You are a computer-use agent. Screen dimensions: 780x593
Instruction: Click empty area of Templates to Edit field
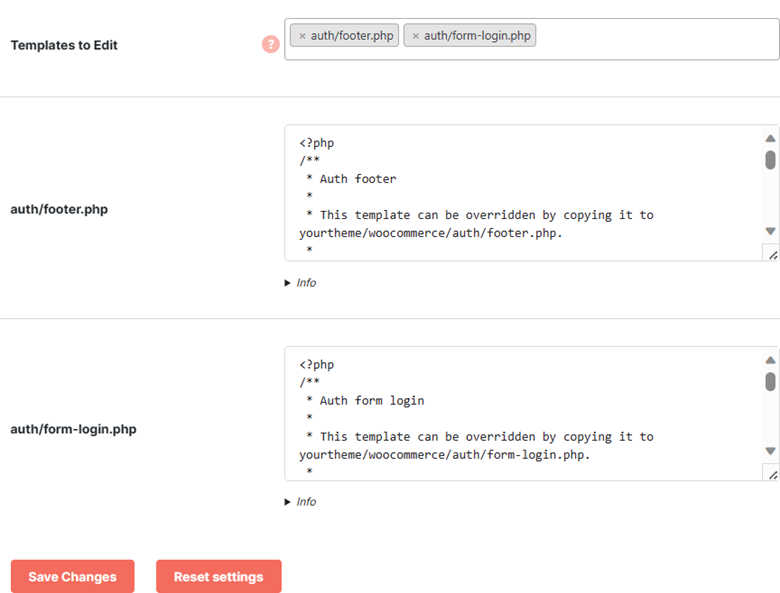tap(657, 39)
